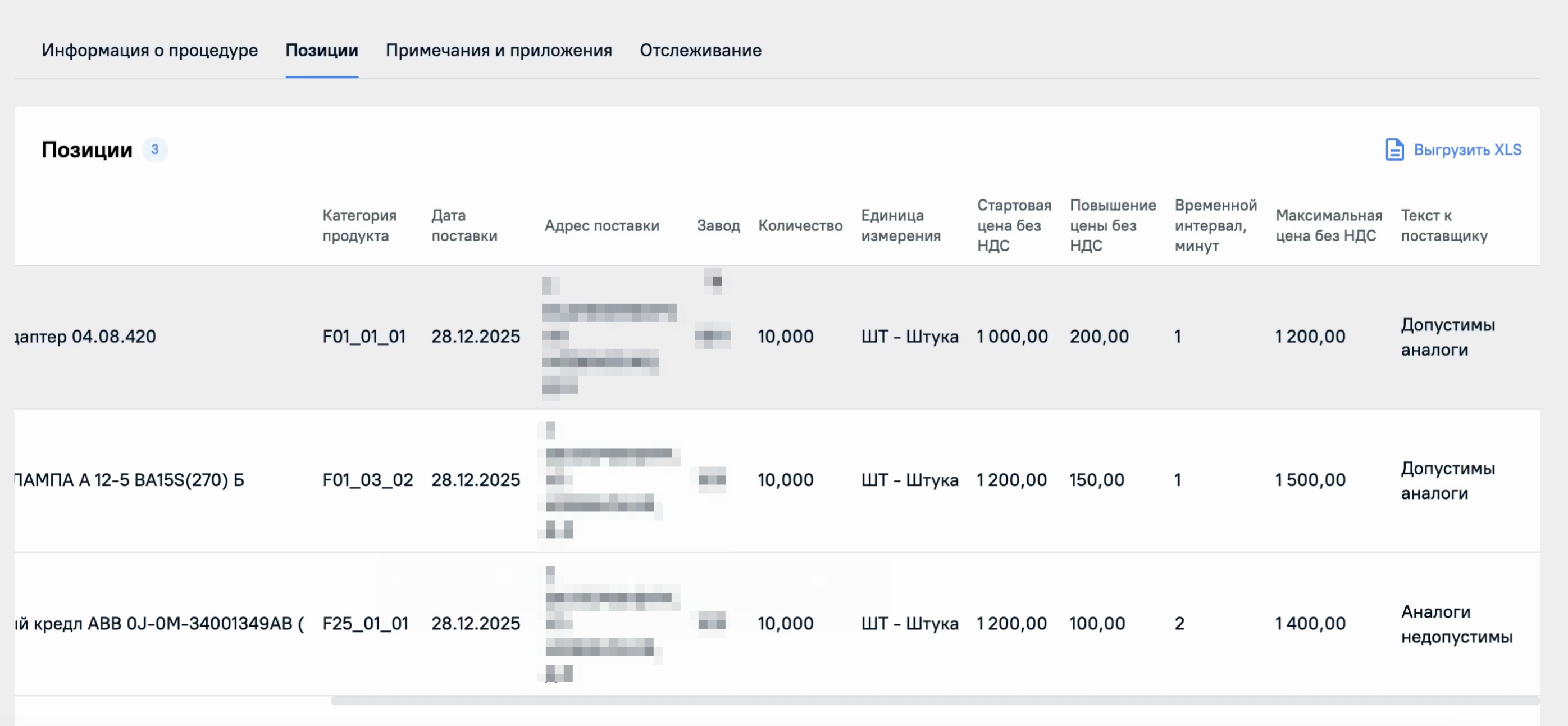Click the Адрес поставки column header
Viewport: 1568px width, 726px height.
click(x=601, y=225)
